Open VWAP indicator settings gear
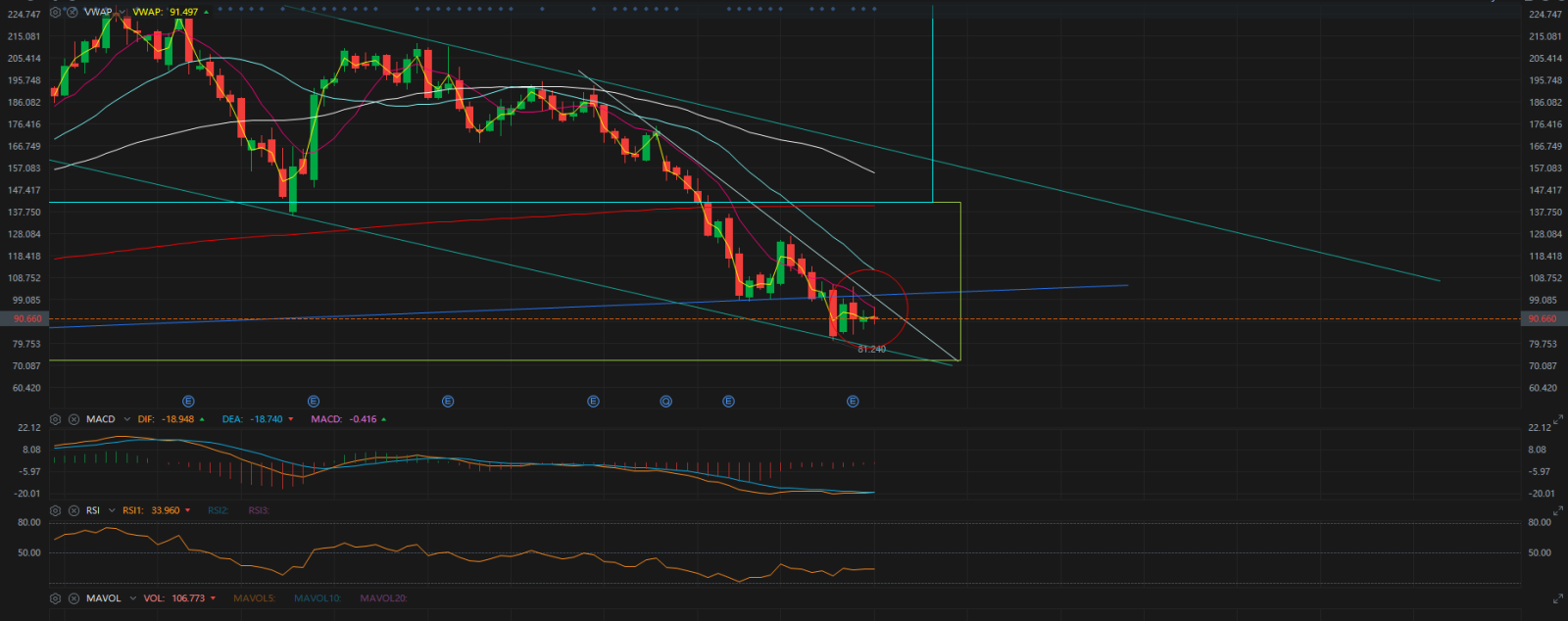1568x621 pixels. 56,12
